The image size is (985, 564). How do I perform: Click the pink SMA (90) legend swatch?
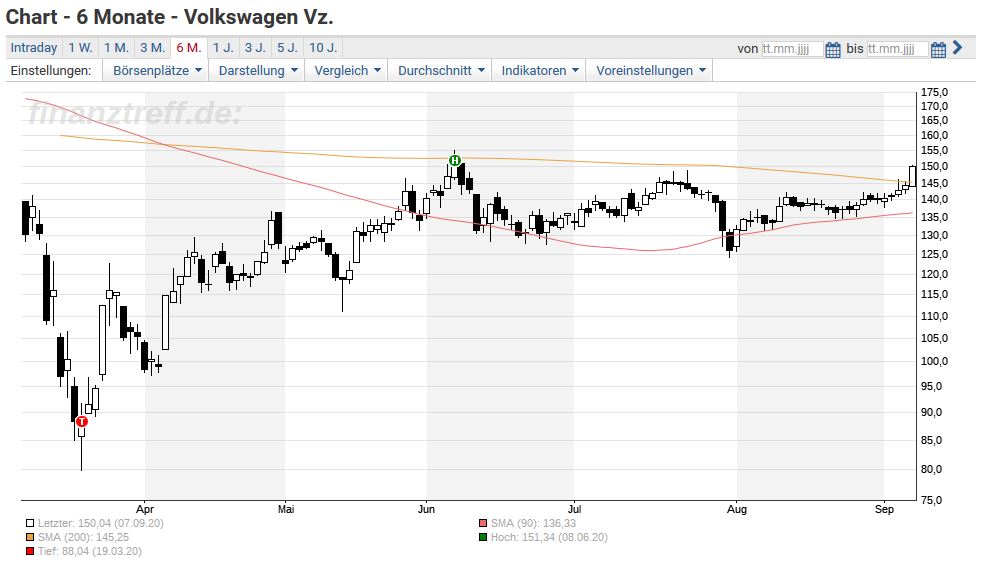coord(483,523)
